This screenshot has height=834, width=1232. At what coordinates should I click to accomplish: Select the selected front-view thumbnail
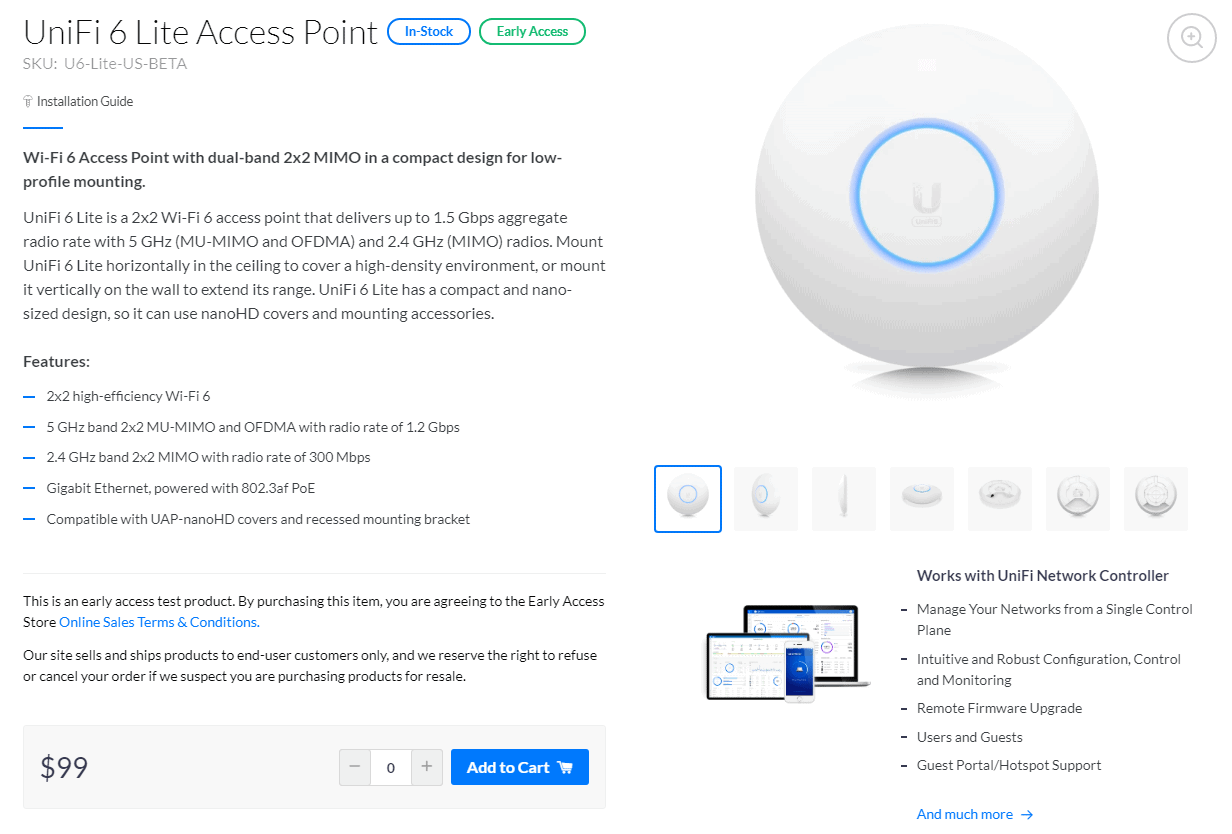click(688, 499)
